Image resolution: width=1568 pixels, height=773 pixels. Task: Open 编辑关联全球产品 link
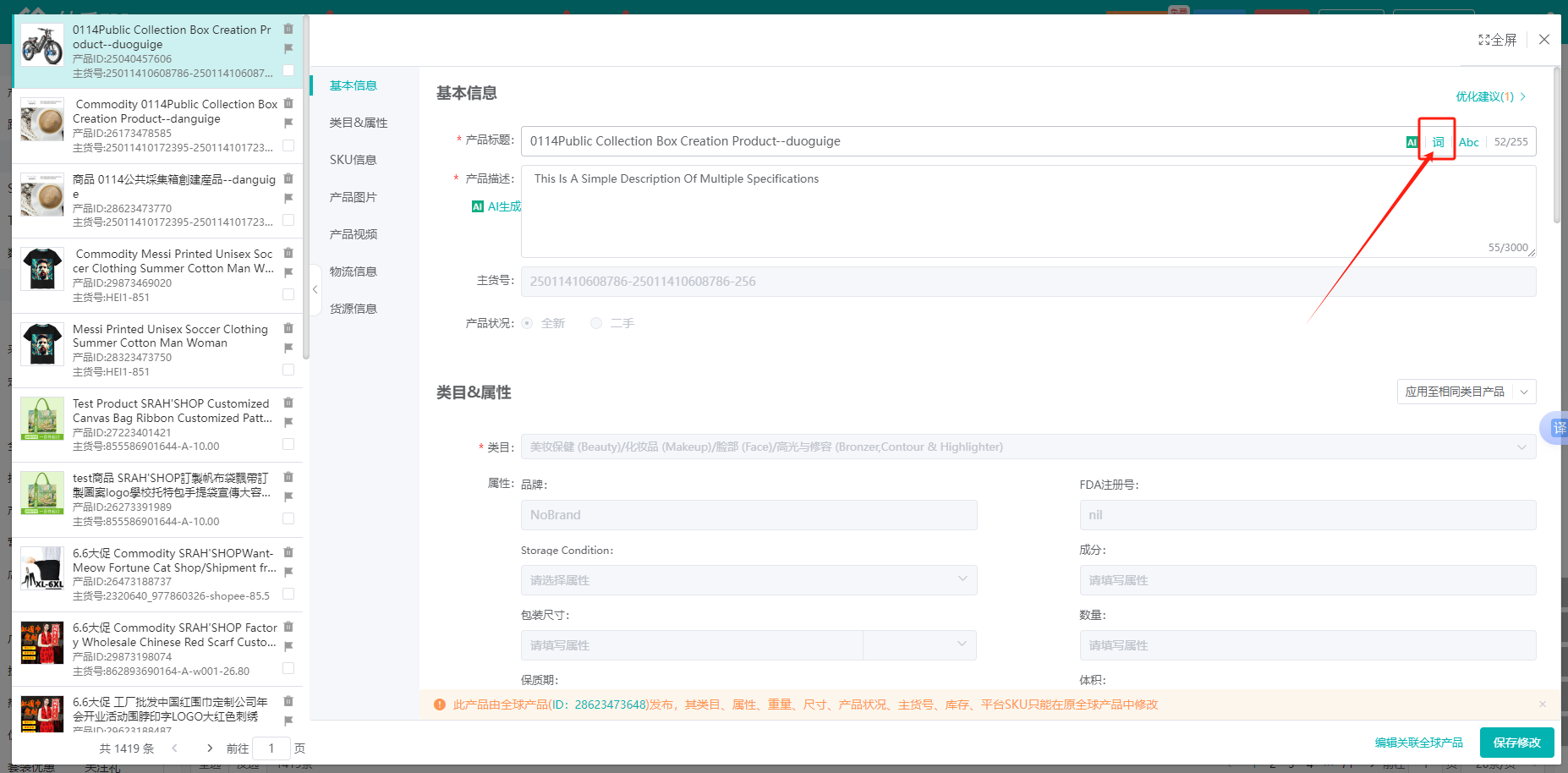point(1418,743)
